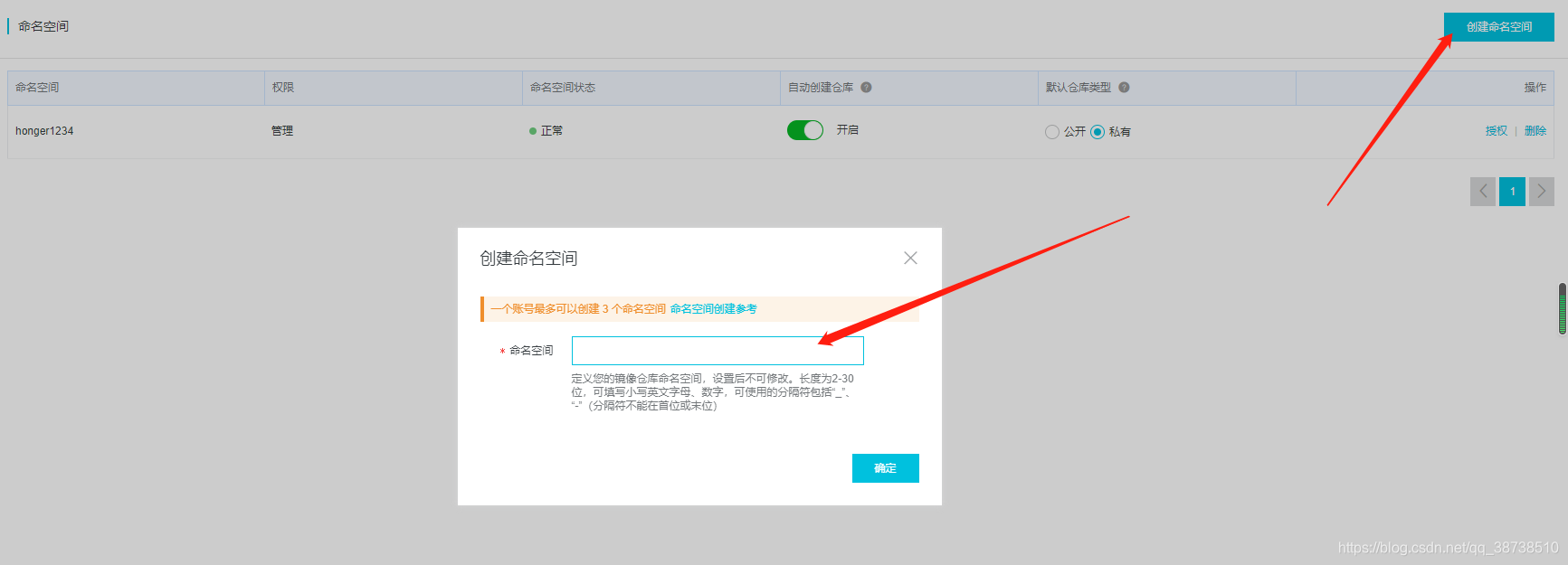Screen dimensions: 1568x565
Task: Select page 1 in pagination
Action: (x=1512, y=192)
